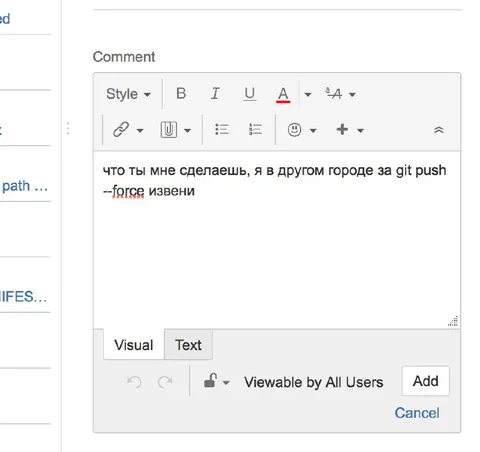Toggle italic formatting
Viewport: 480px width, 452px height.
(215, 94)
